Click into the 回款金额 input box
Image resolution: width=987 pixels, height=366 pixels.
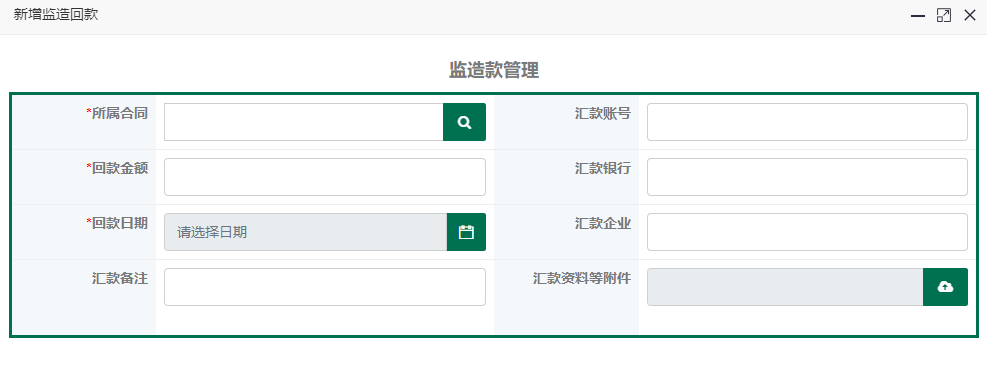tap(325, 177)
